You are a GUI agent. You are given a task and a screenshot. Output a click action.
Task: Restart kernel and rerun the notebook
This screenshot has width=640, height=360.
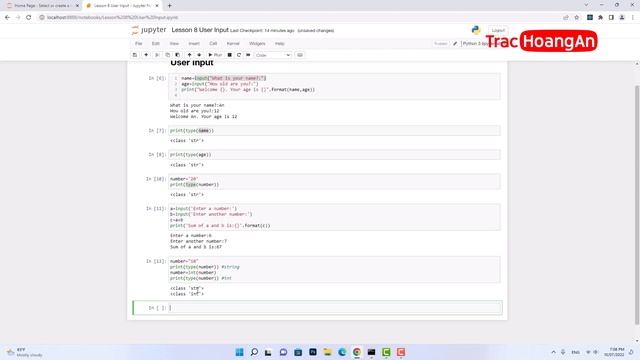click(248, 55)
